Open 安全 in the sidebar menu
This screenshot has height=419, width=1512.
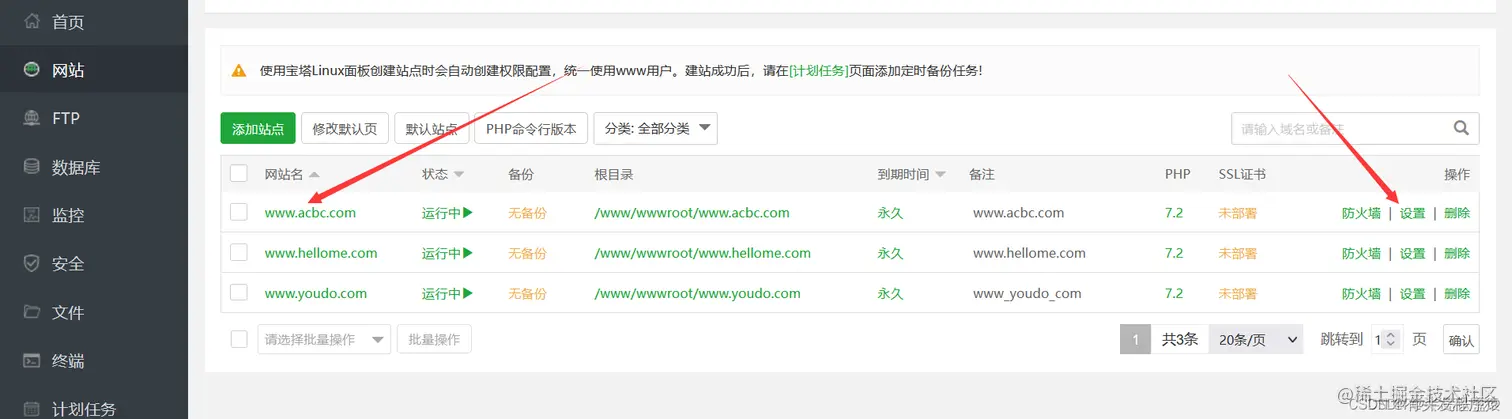point(68,264)
